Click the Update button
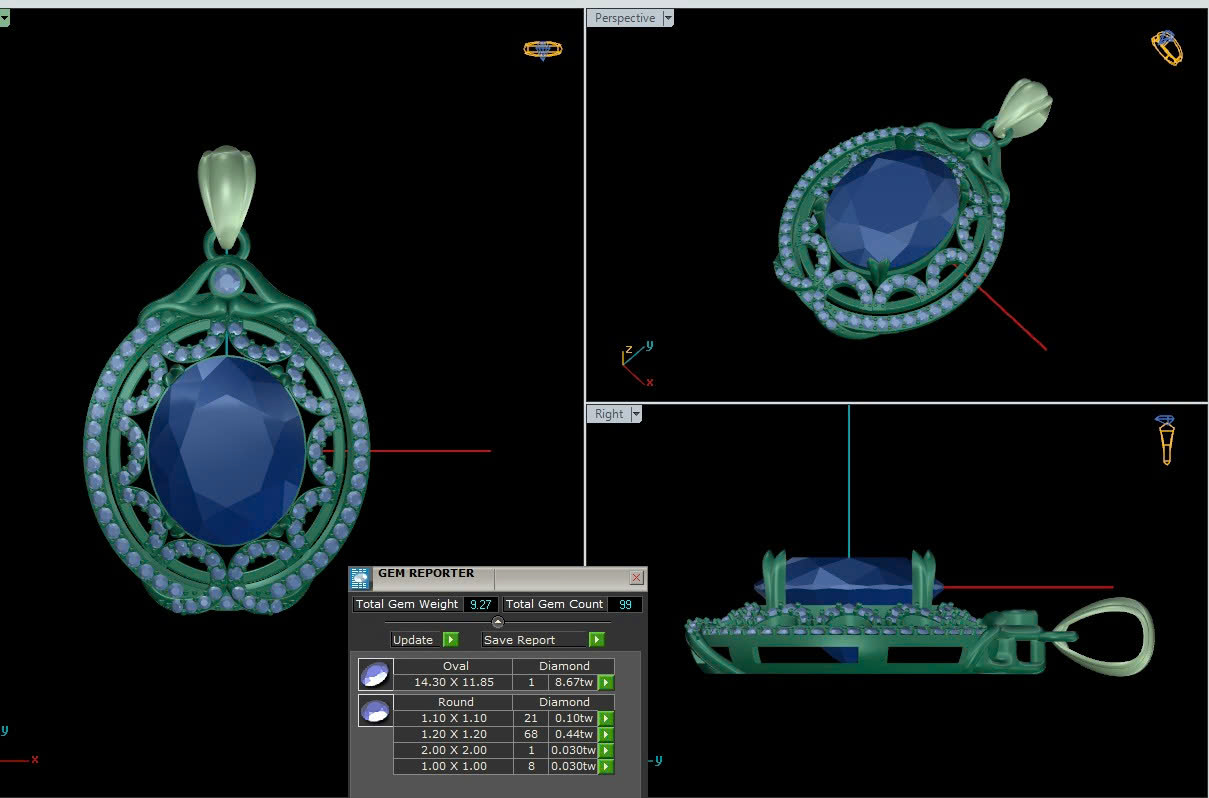This screenshot has height=798, width=1209. tap(413, 640)
